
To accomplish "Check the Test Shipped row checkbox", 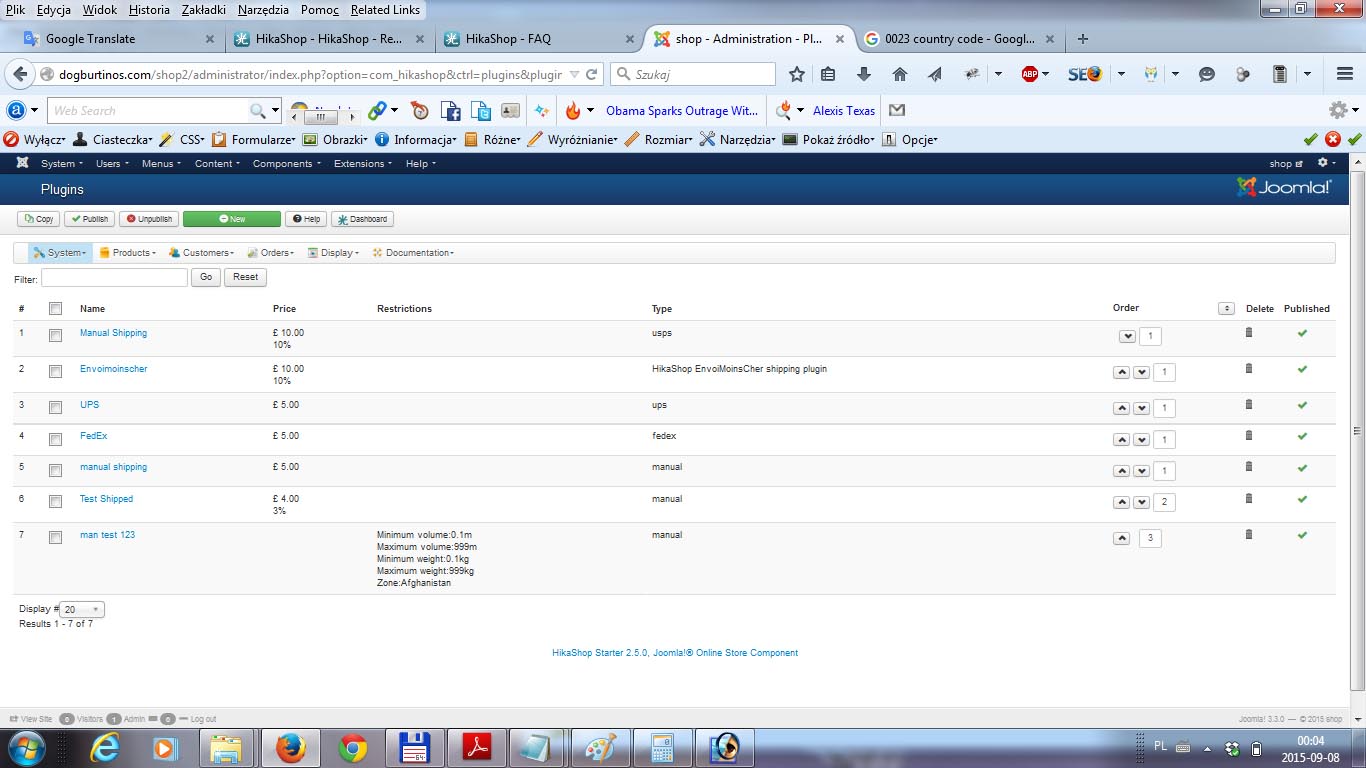I will pyautogui.click(x=56, y=500).
